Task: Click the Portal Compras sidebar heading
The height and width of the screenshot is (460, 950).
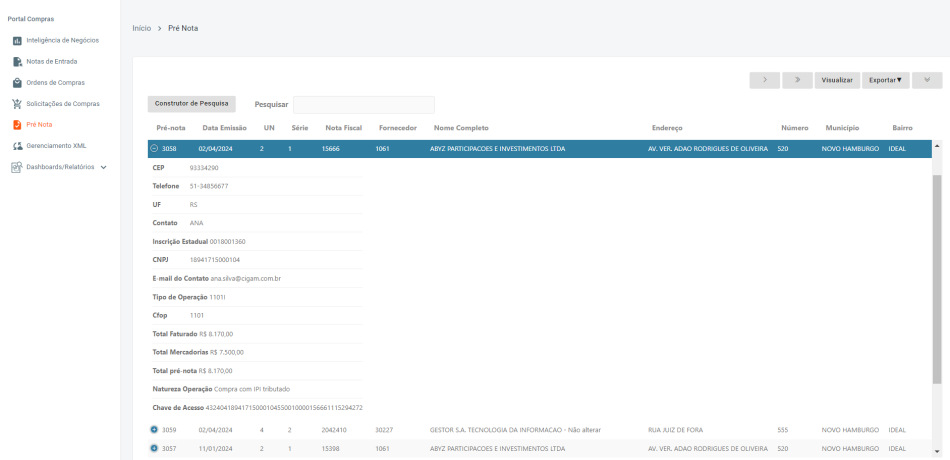Action: click(x=31, y=19)
